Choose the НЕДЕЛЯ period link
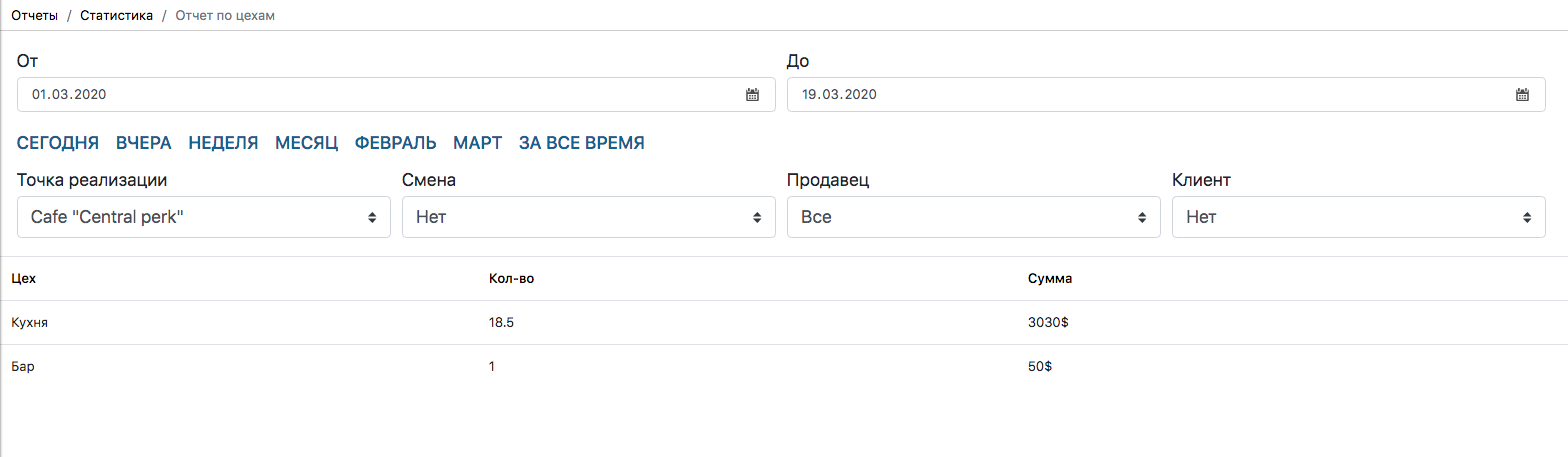 (x=223, y=143)
